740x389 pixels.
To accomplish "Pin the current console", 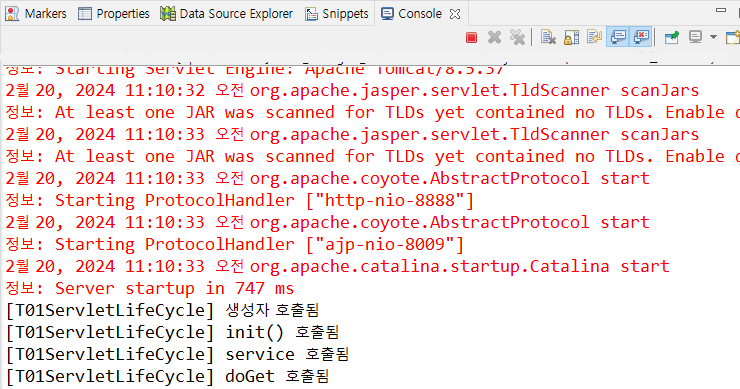I will tap(672, 37).
